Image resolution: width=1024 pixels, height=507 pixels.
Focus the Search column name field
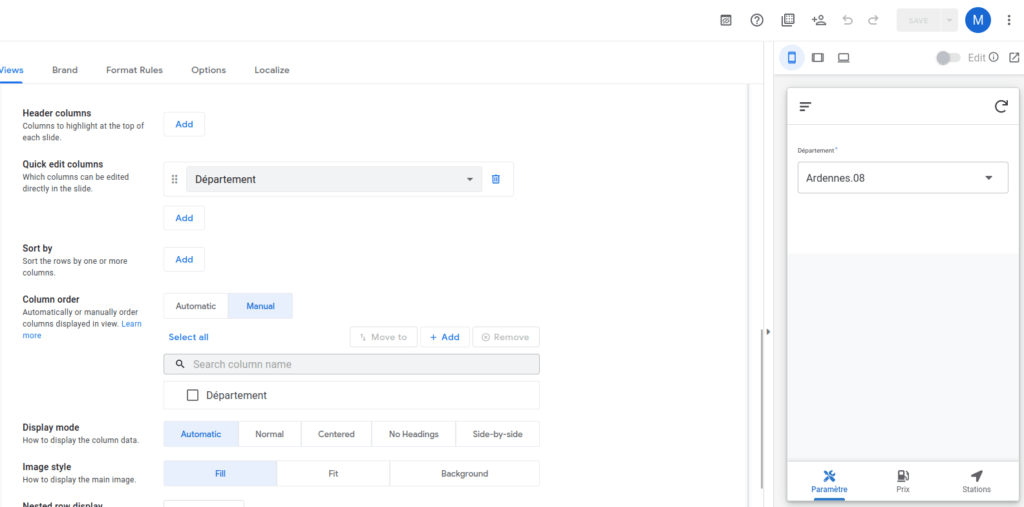[x=351, y=365]
